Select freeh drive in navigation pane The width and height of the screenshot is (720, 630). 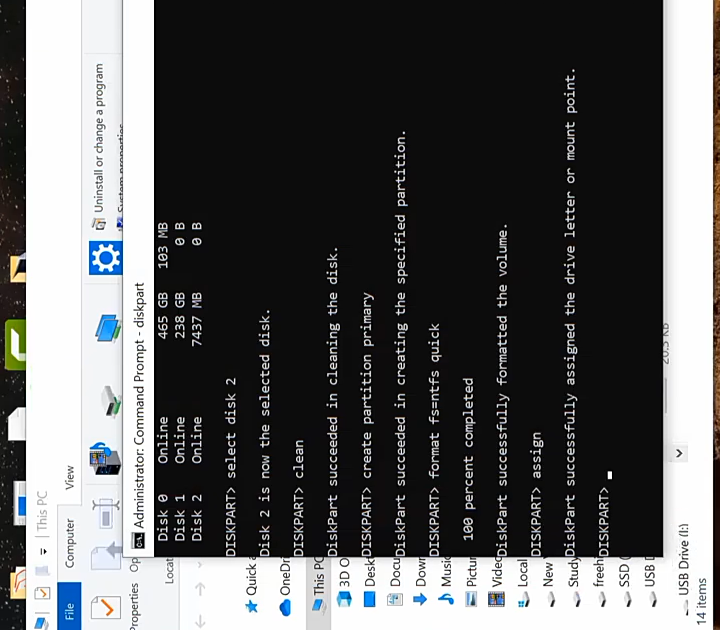[600, 582]
